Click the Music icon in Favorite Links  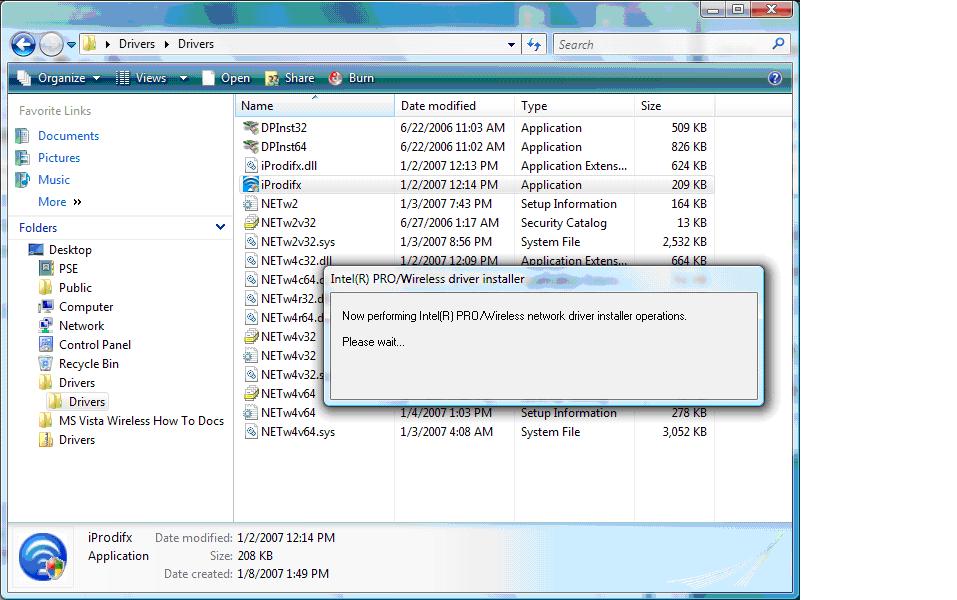point(23,179)
